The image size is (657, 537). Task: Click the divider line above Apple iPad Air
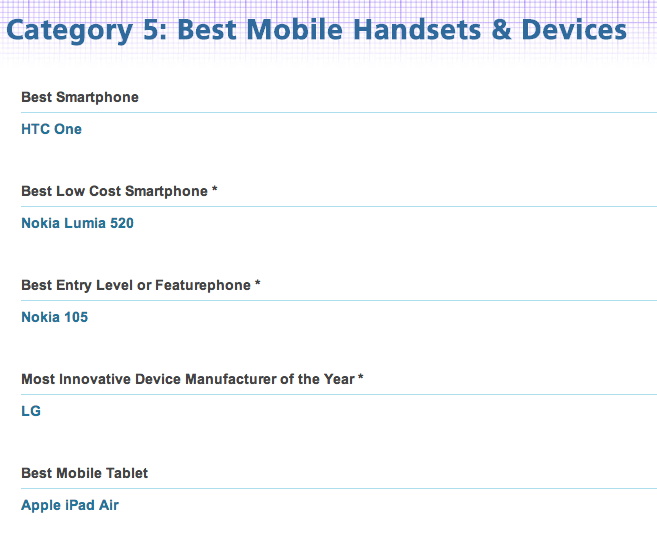[x=339, y=488]
